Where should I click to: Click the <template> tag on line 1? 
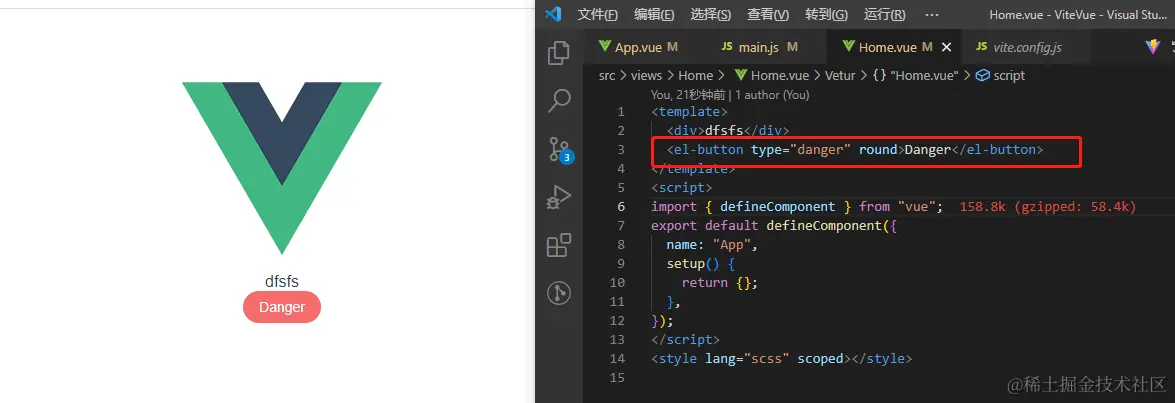[689, 112]
